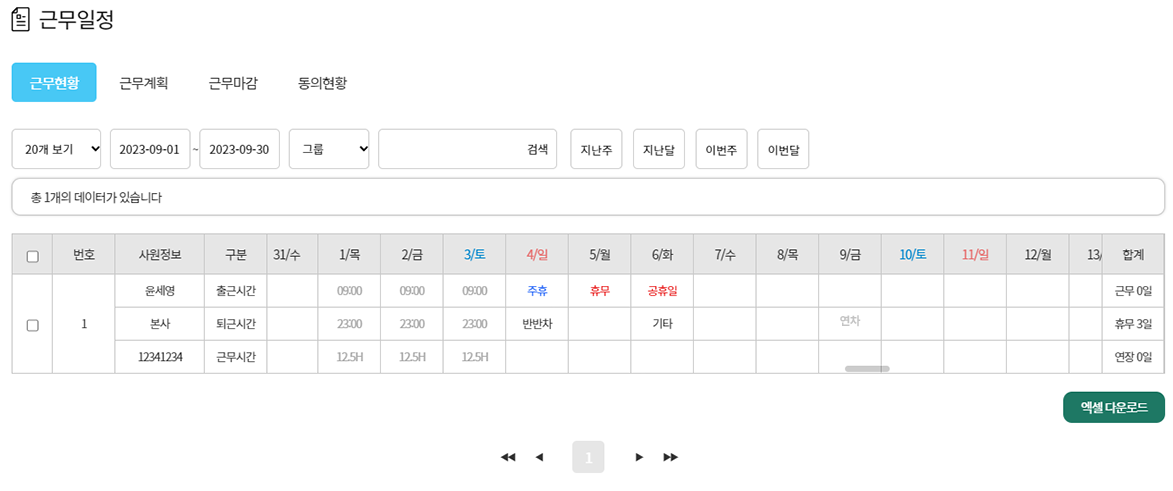The image size is (1173, 491).
Task: Click the 휴무 3일 total cell
Action: point(1133,324)
